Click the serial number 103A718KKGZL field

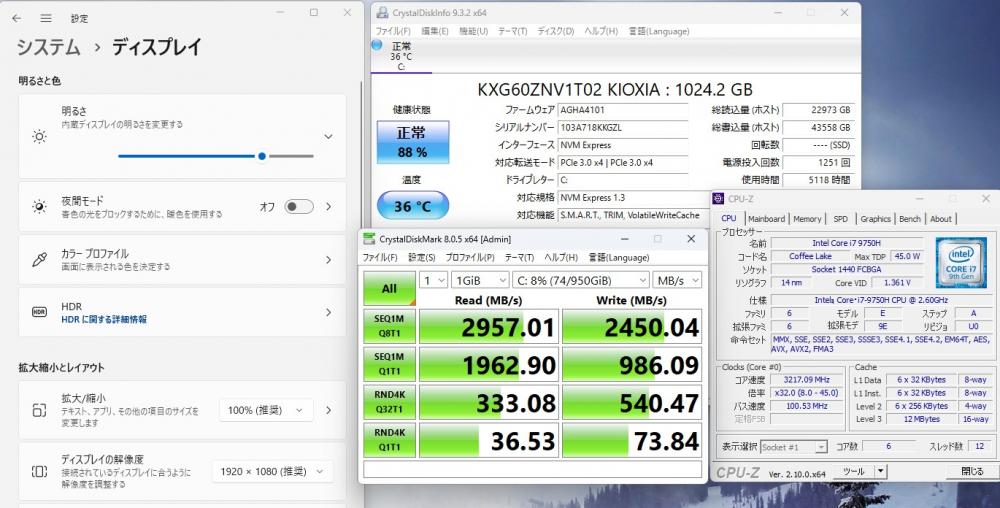point(623,127)
